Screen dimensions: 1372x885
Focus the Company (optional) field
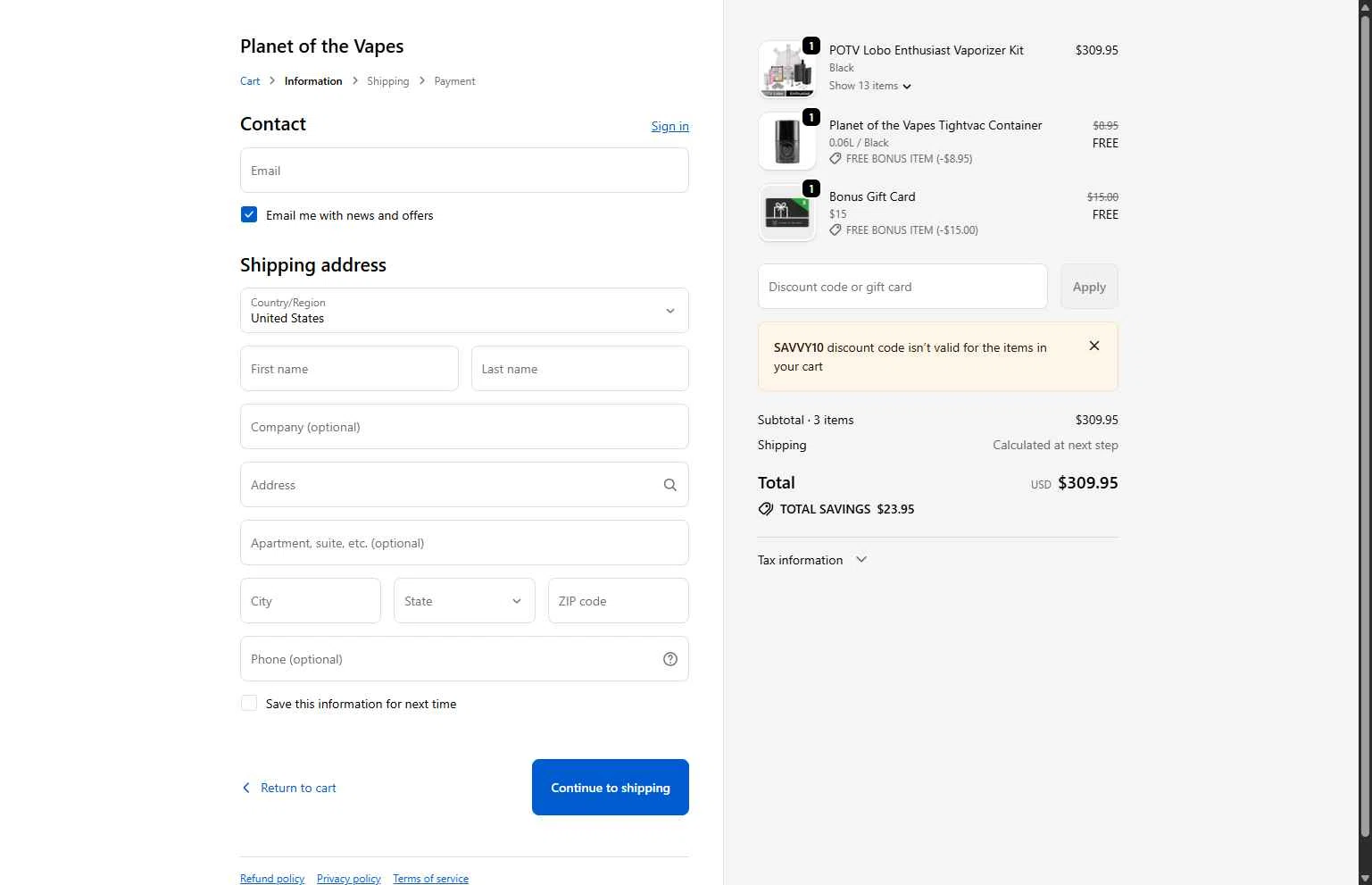pos(464,427)
